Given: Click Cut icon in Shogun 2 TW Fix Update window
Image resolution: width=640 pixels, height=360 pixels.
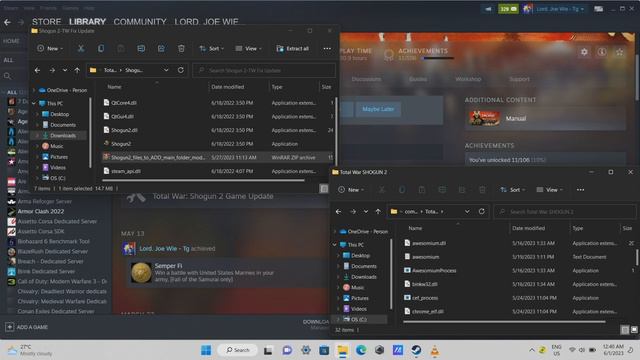Looking at the screenshot, I should (81, 49).
